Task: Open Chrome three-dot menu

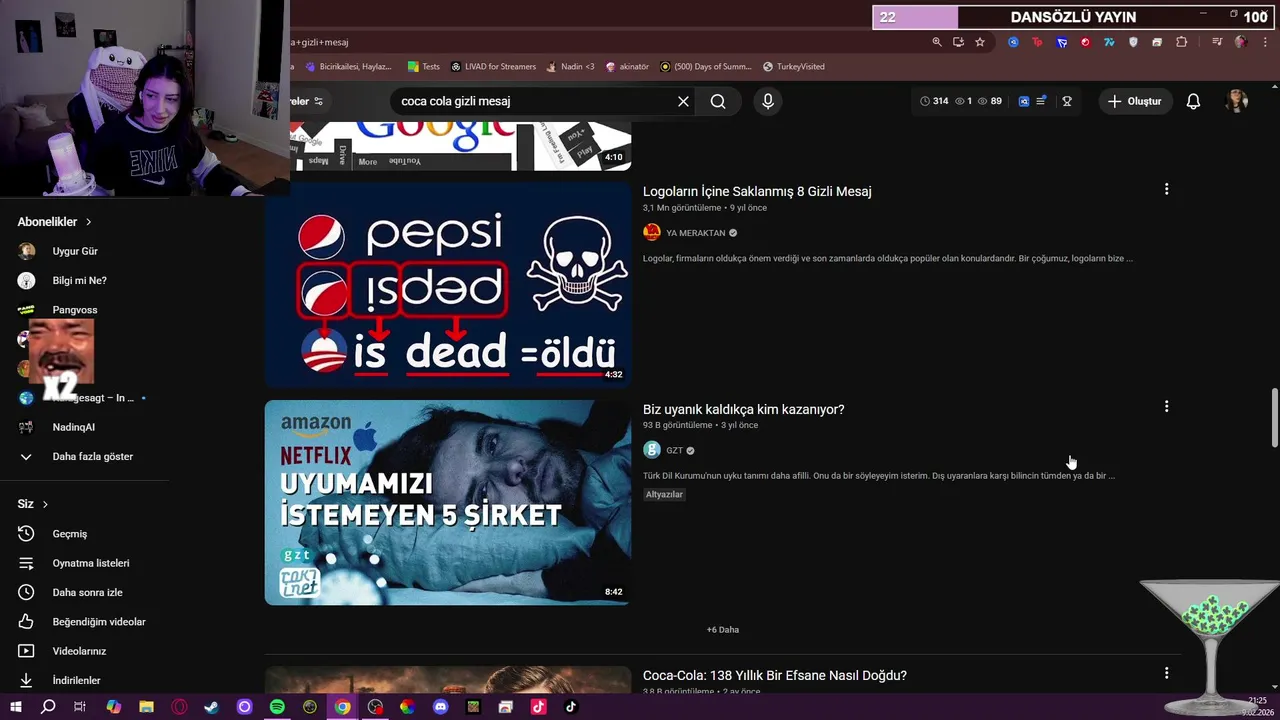Action: [x=1264, y=42]
